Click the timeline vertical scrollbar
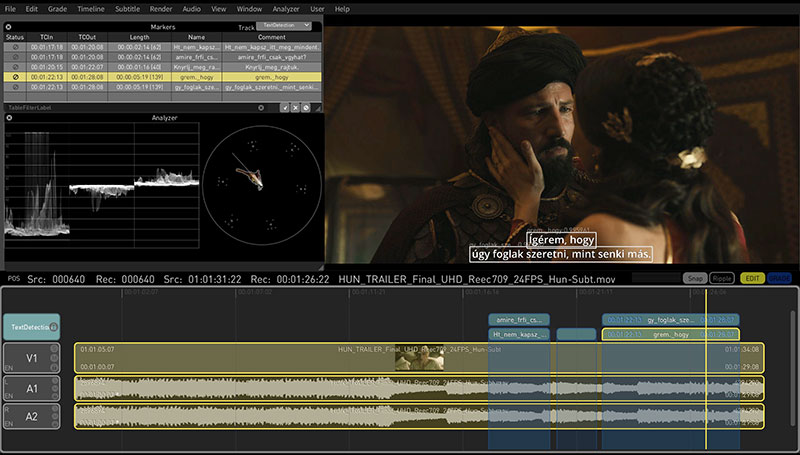 tap(792, 367)
